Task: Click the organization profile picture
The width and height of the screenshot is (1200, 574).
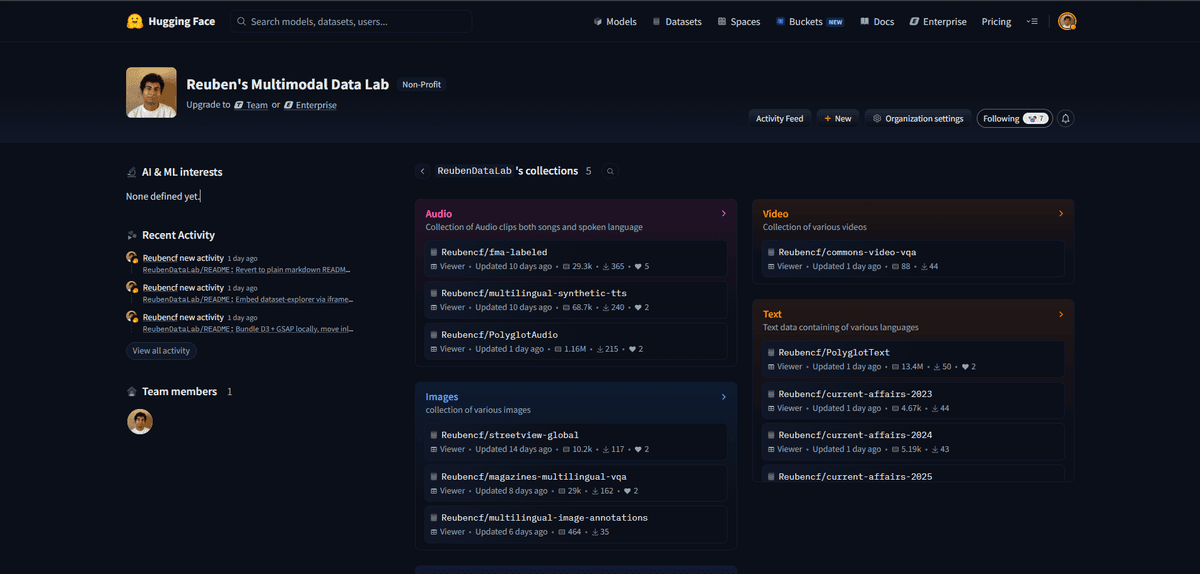Action: click(151, 92)
